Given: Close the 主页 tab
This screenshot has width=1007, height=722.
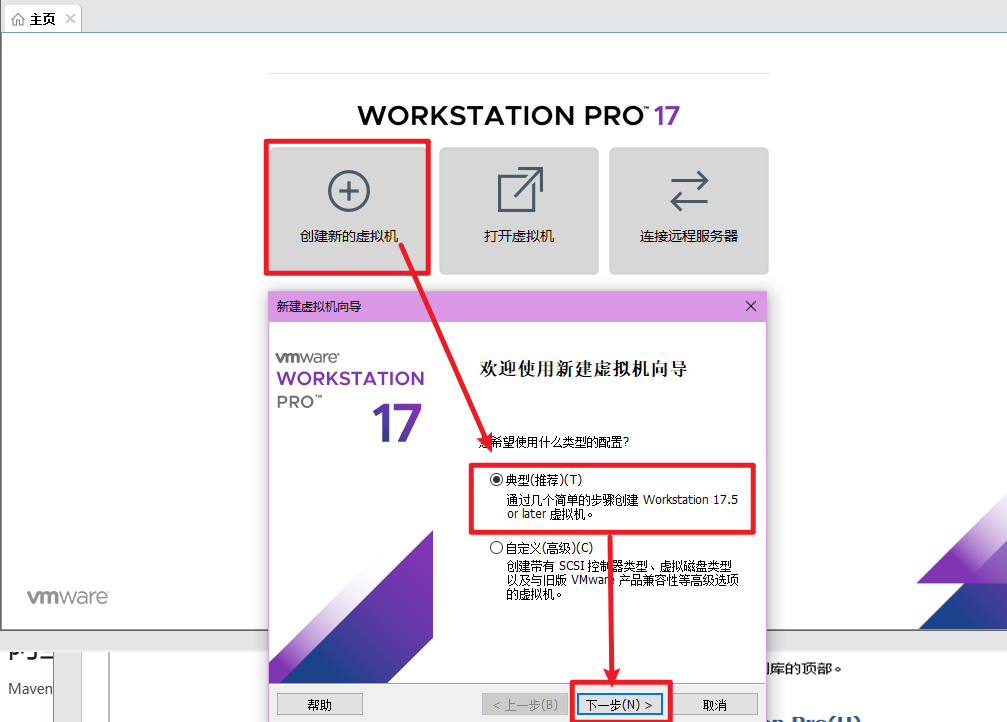Looking at the screenshot, I should 71,19.
